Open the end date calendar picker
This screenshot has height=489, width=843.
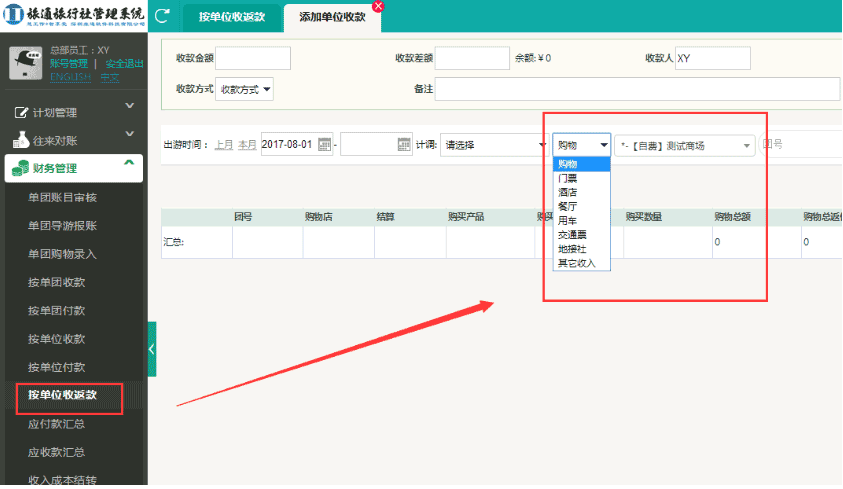pyautogui.click(x=404, y=144)
